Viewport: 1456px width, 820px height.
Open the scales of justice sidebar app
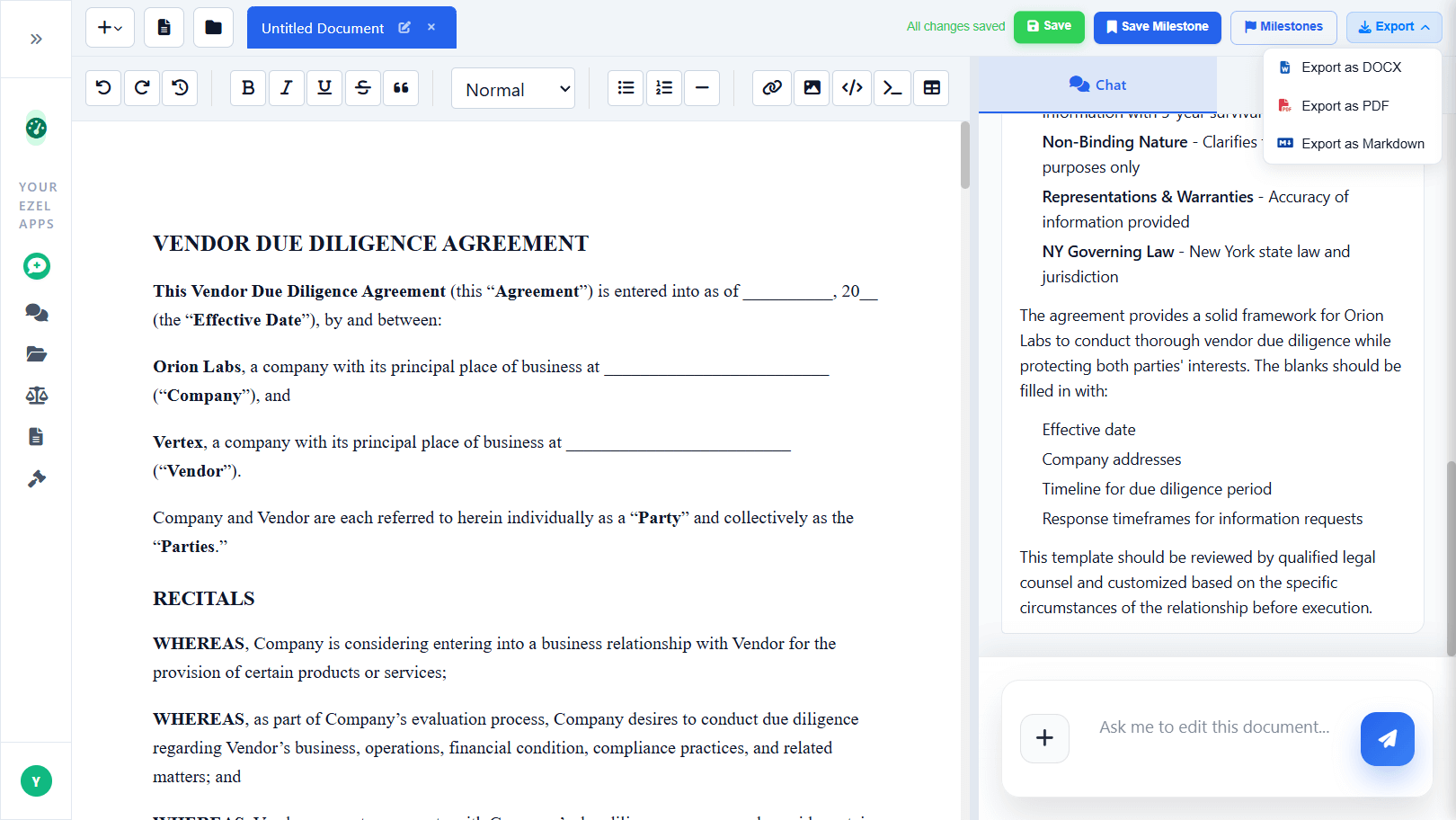(36, 396)
